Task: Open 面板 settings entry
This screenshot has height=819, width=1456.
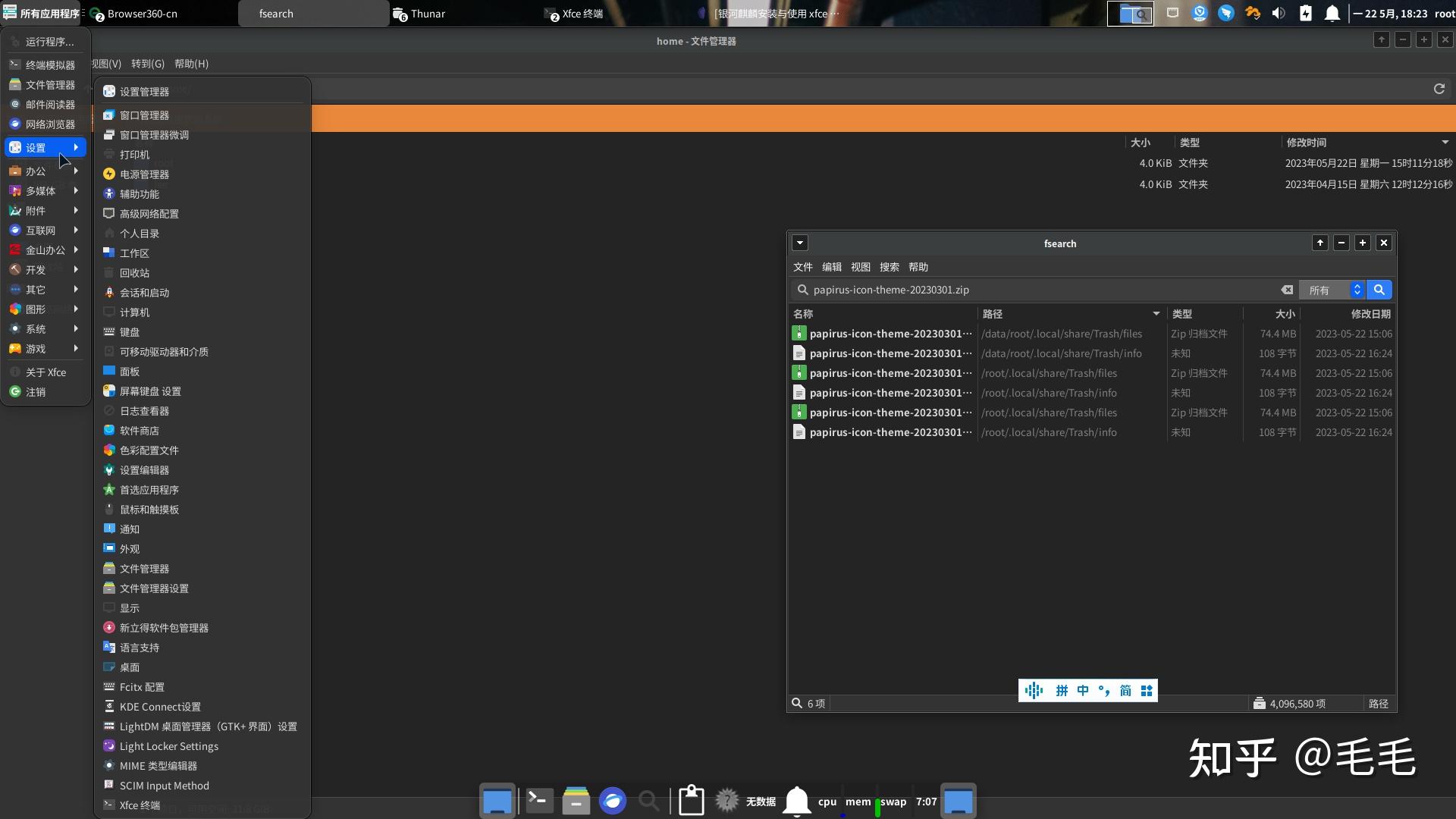Action: tap(202, 372)
